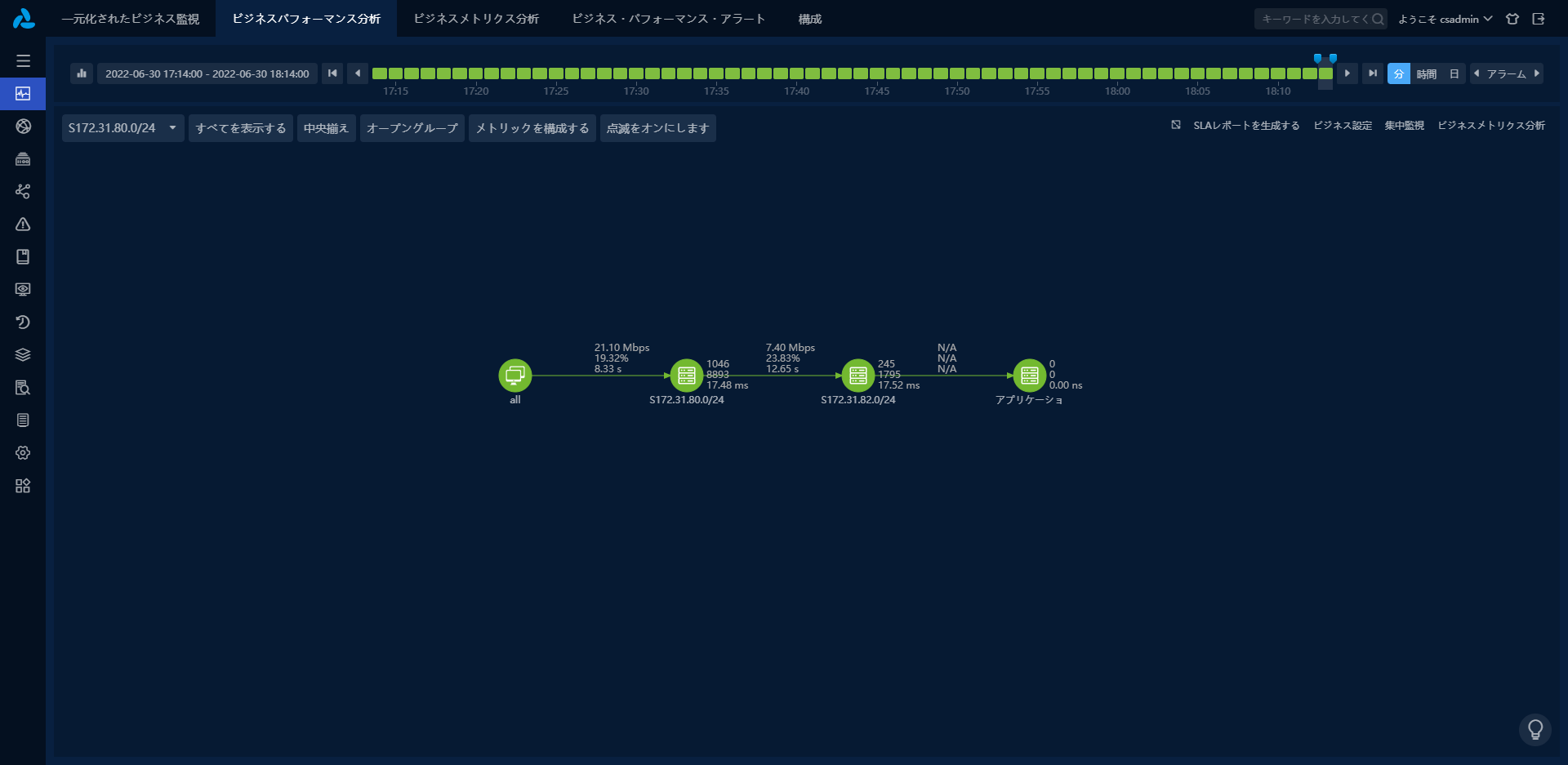1568x765 pixels.
Task: Click the layers stack sidebar icon
Action: tap(23, 355)
